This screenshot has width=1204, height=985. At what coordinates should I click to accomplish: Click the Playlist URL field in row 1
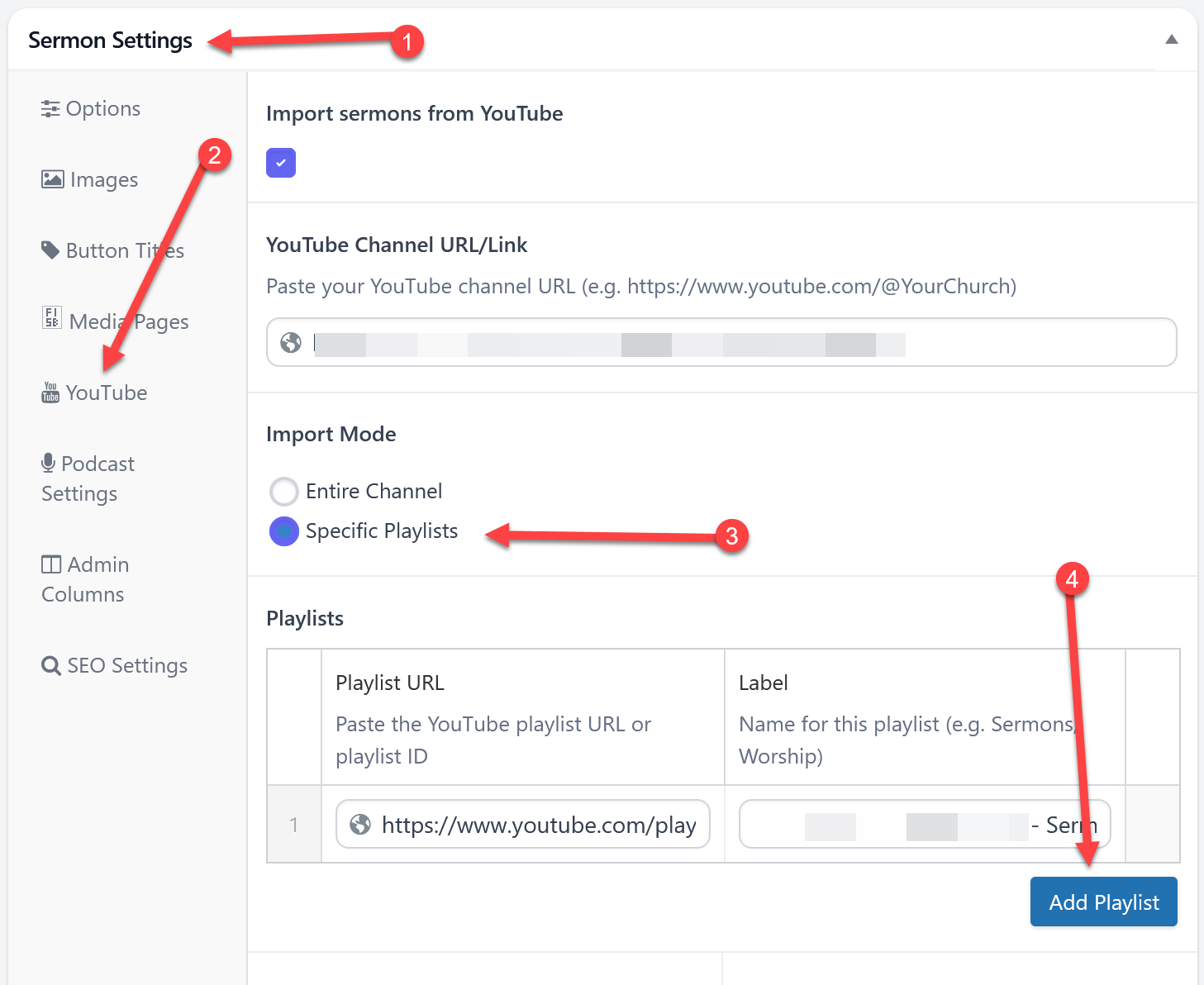pyautogui.click(x=537, y=825)
